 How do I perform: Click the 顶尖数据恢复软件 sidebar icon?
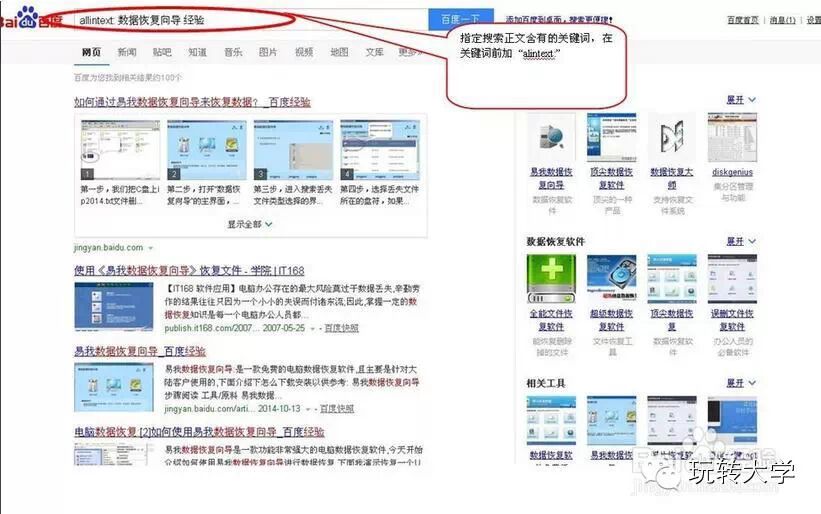pyautogui.click(x=612, y=137)
